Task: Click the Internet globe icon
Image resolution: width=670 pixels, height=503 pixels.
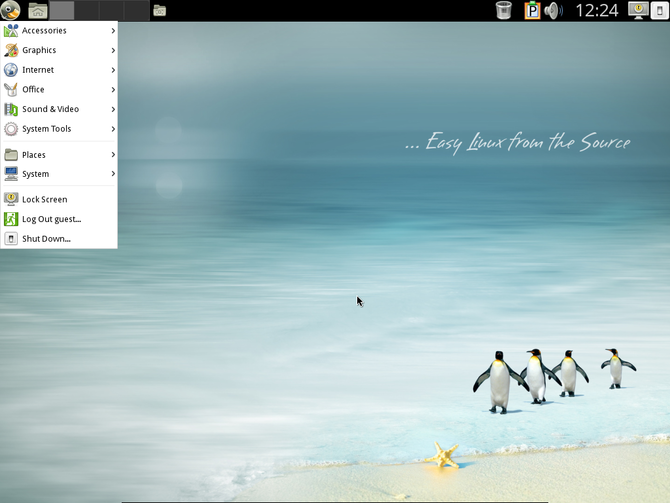Action: [x=11, y=70]
